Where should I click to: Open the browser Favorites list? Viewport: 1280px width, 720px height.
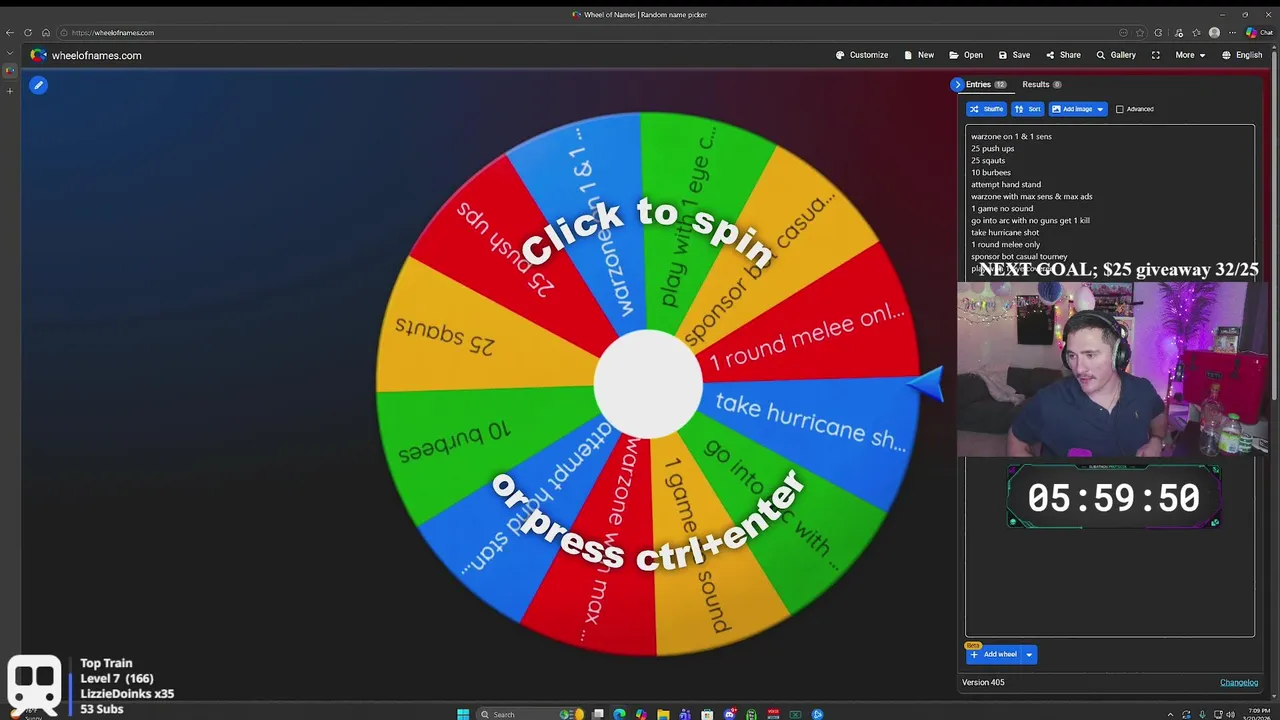point(1196,32)
